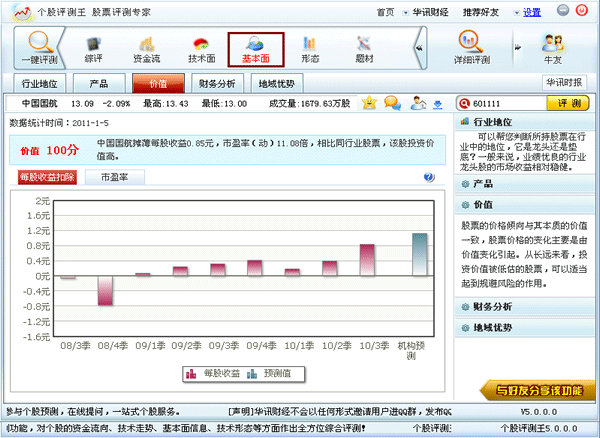Click the 机构预测 teal bar
The height and width of the screenshot is (438, 600).
click(x=419, y=254)
